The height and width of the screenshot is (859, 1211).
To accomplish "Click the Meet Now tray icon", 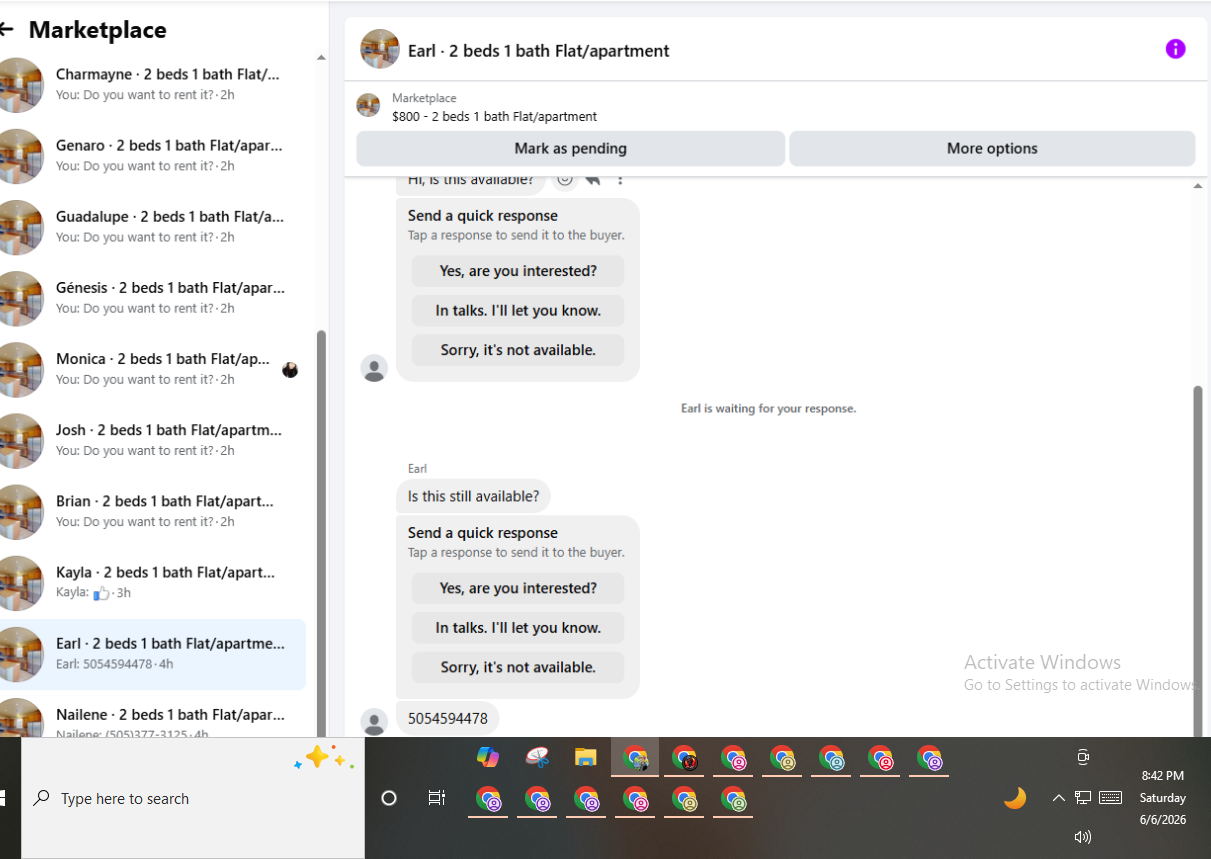I will (x=1083, y=757).
